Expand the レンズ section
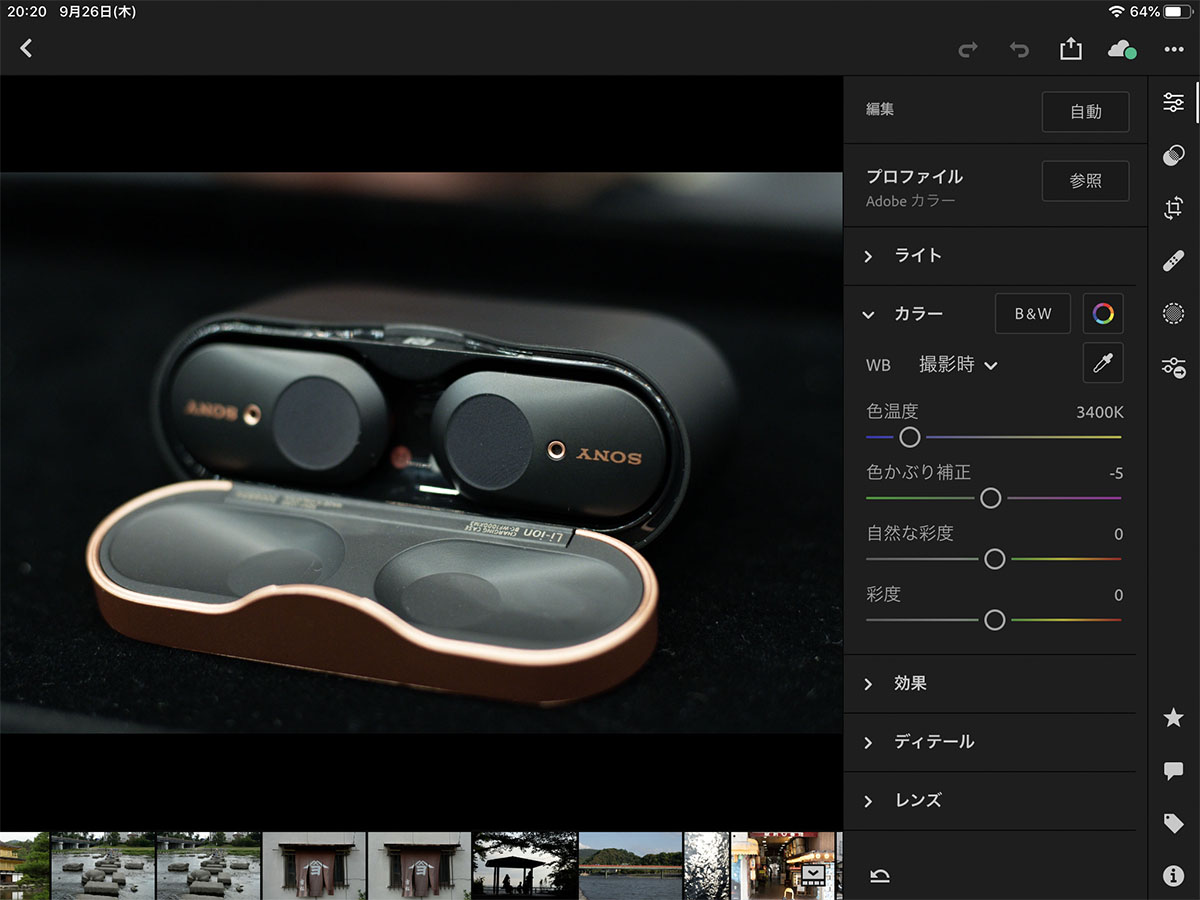Viewport: 1200px width, 900px height. (x=990, y=801)
